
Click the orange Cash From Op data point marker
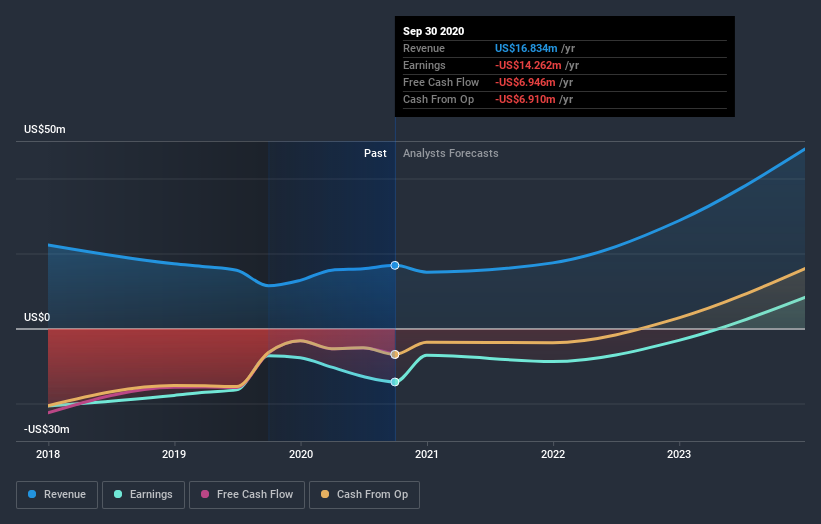pos(395,354)
